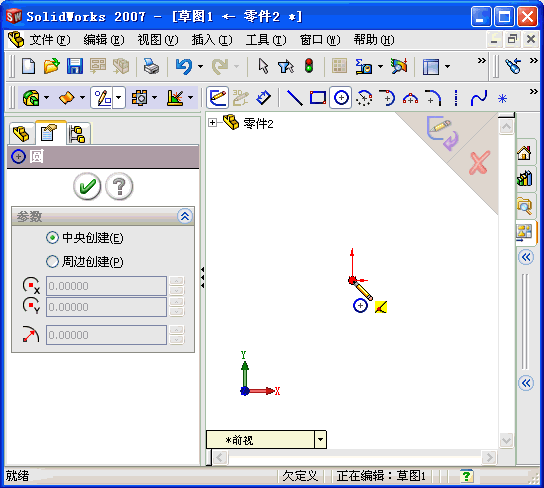Viewport: 544px width, 488px height.
Task: Click the New document icon
Action: pos(28,66)
